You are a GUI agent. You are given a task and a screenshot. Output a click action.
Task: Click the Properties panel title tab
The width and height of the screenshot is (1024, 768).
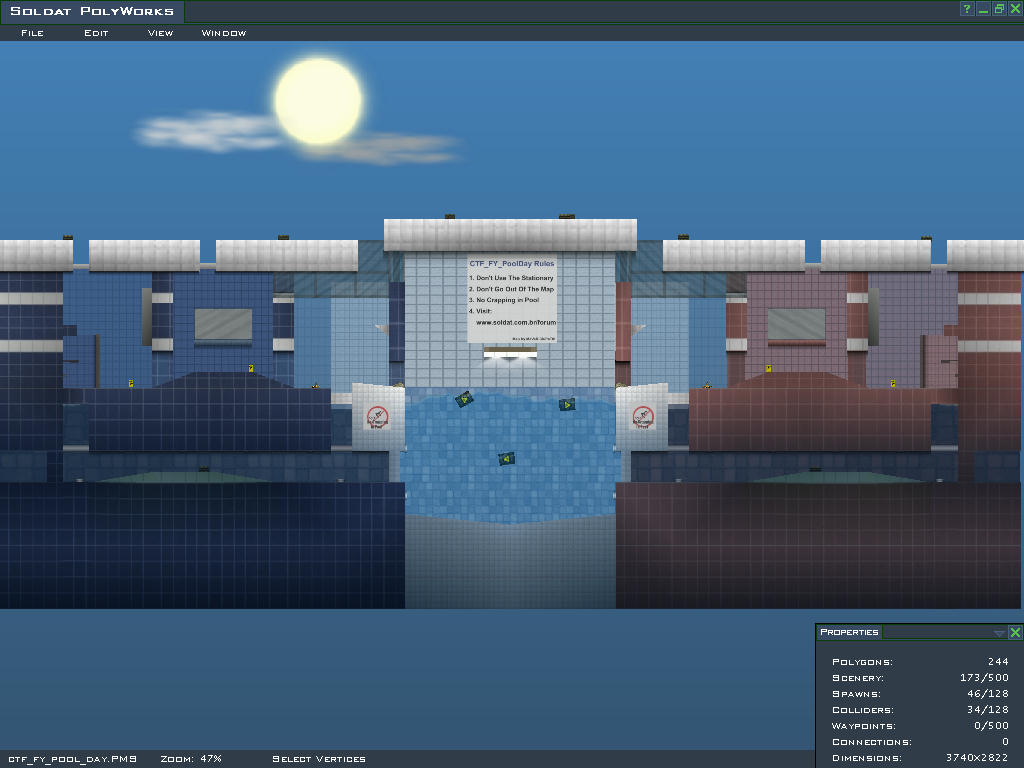(x=849, y=632)
